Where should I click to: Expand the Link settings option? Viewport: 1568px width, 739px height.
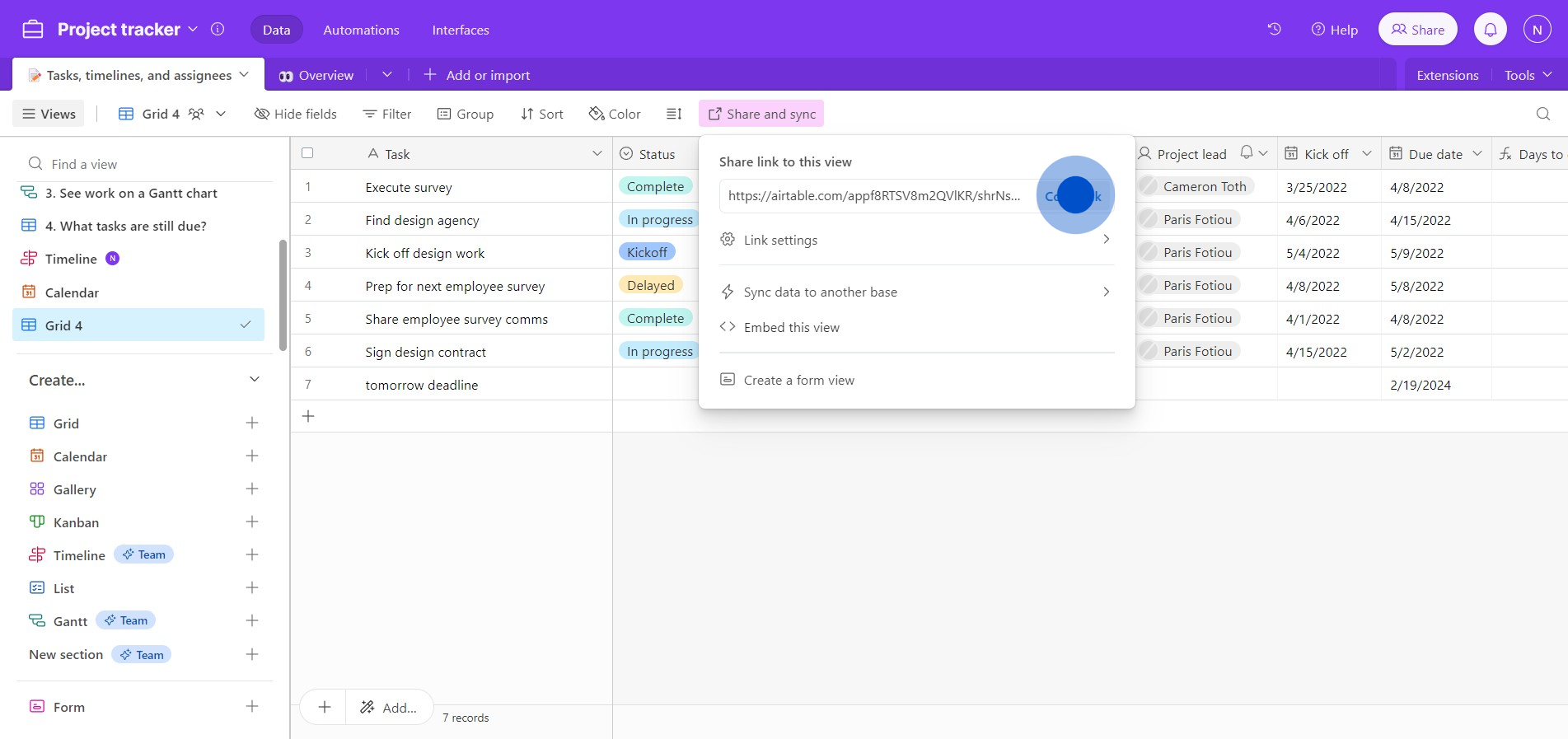(x=915, y=240)
